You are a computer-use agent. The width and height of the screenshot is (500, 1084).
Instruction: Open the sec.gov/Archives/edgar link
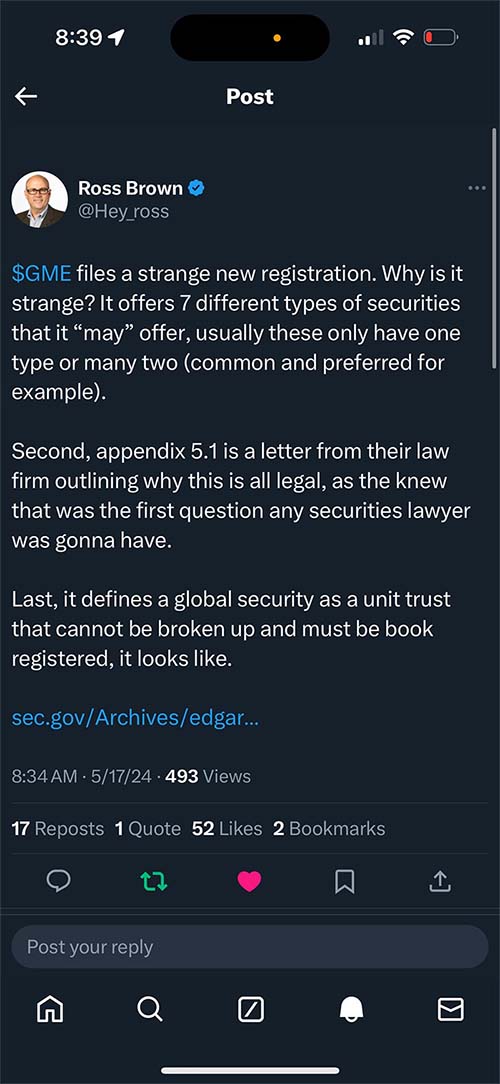coord(135,718)
